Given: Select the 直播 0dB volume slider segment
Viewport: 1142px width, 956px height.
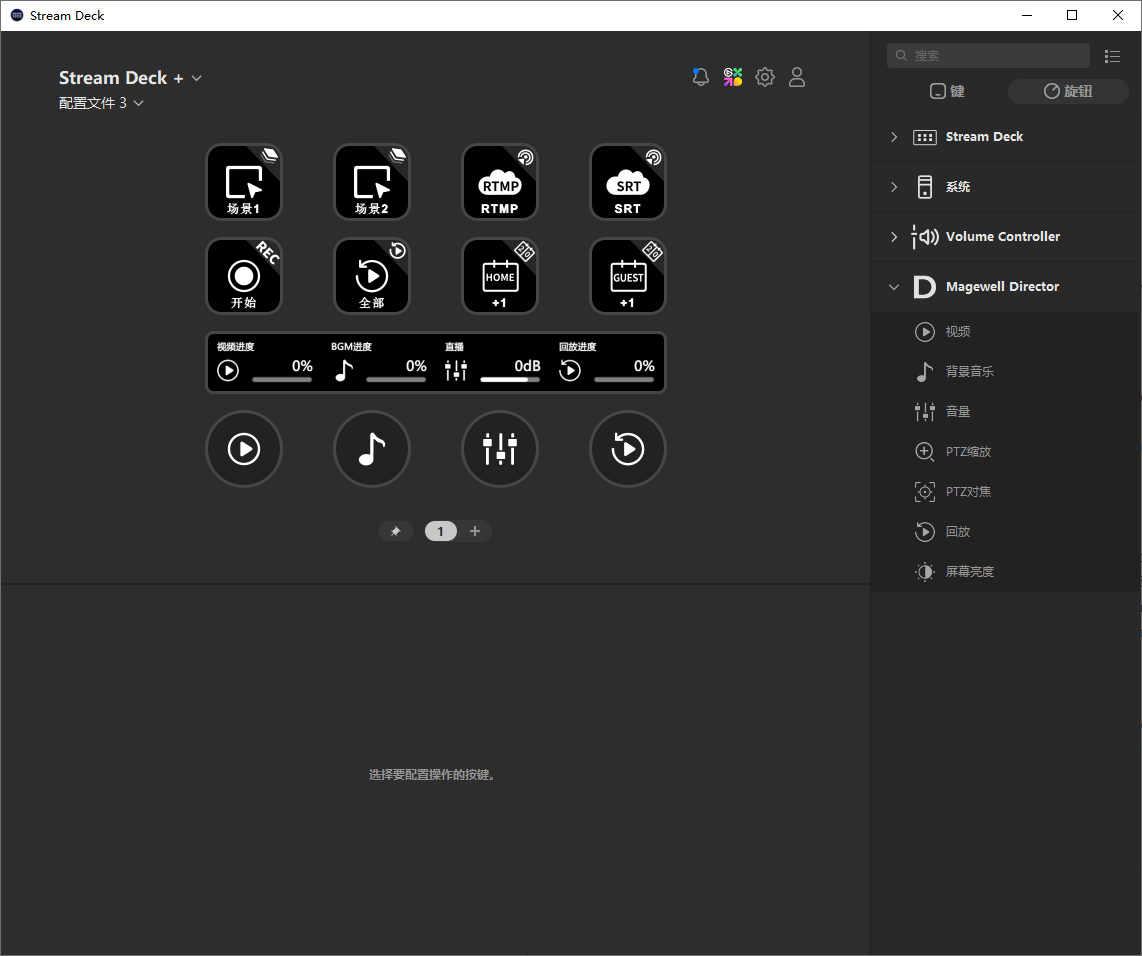Looking at the screenshot, I should (x=493, y=363).
